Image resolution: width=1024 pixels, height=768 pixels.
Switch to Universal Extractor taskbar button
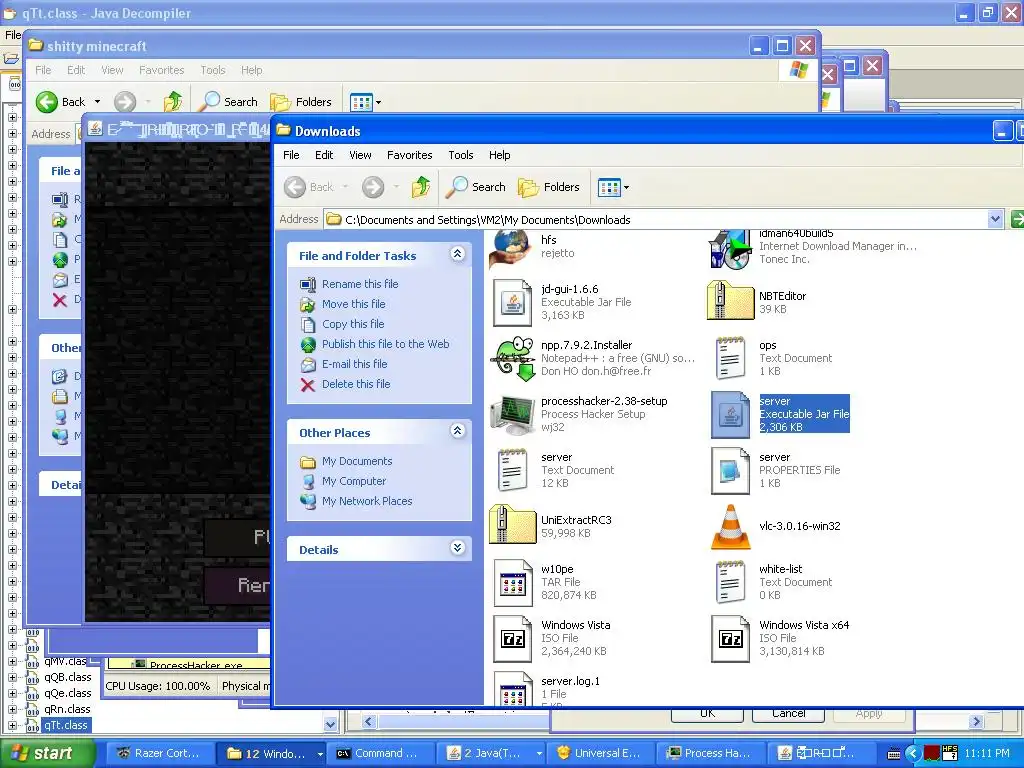coord(600,753)
